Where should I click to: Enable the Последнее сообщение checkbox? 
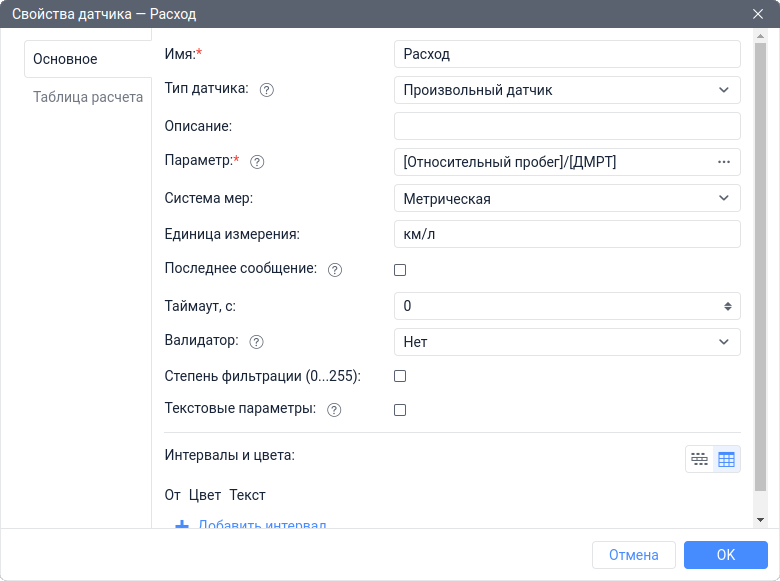pos(400,270)
